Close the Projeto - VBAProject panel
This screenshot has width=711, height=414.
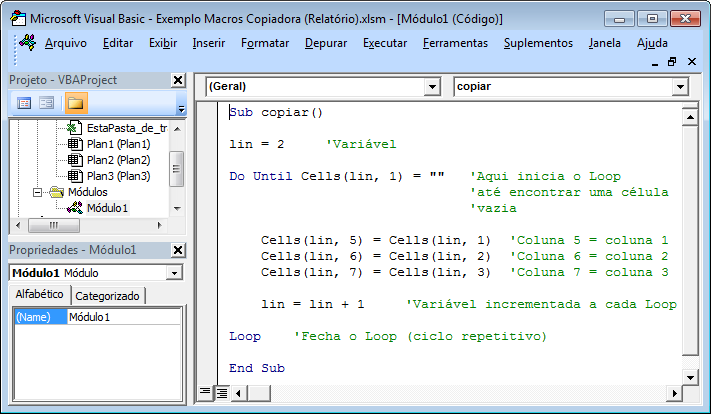[178, 80]
